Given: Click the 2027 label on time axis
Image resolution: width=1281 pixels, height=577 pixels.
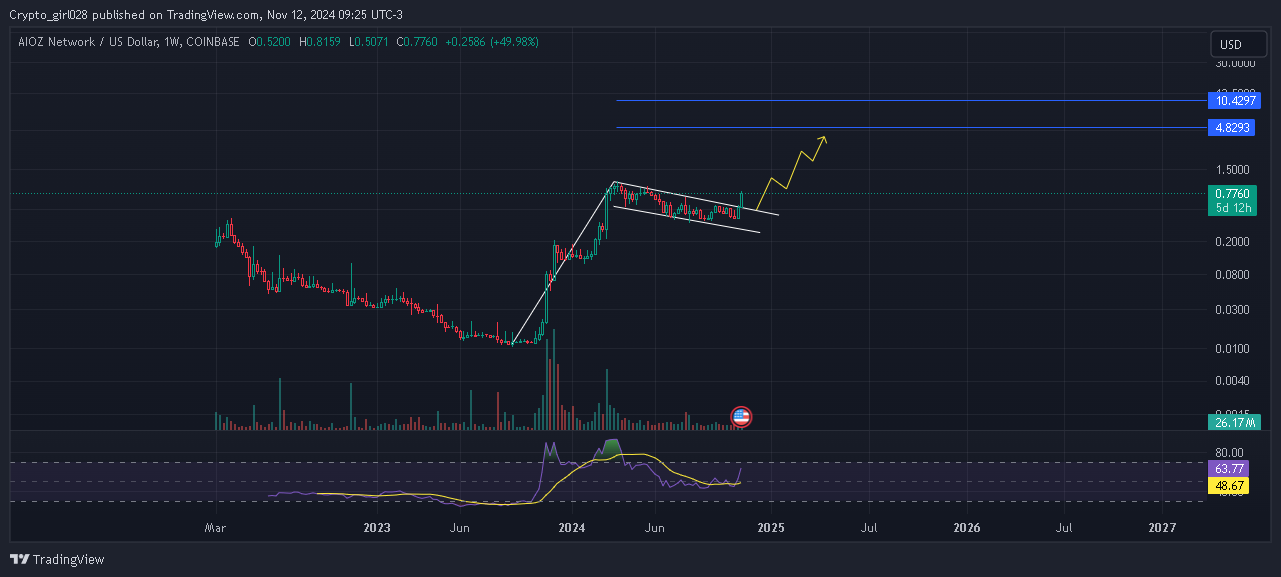Looking at the screenshot, I should [x=1163, y=526].
